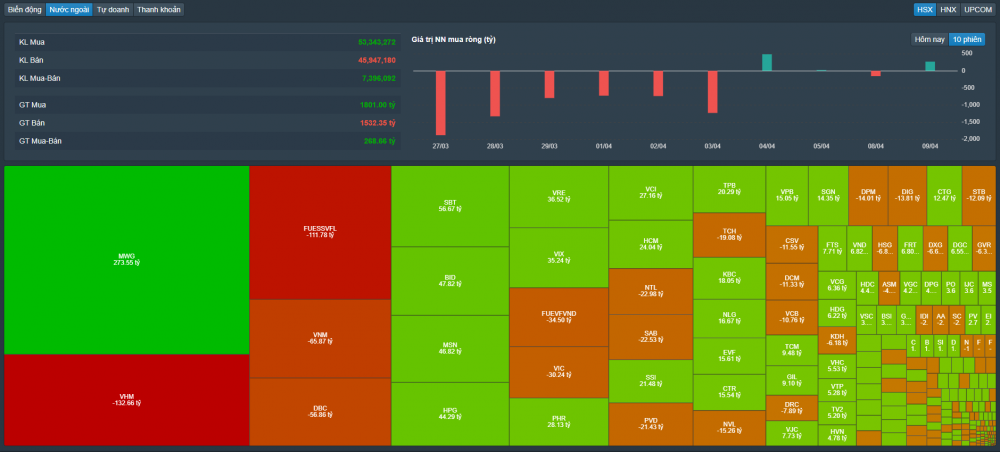
Task: Select the Nước ngoài tab
Action: [x=69, y=10]
